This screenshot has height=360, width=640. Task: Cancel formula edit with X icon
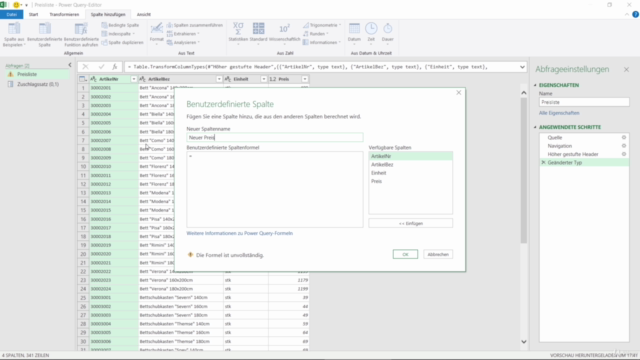pos(85,67)
